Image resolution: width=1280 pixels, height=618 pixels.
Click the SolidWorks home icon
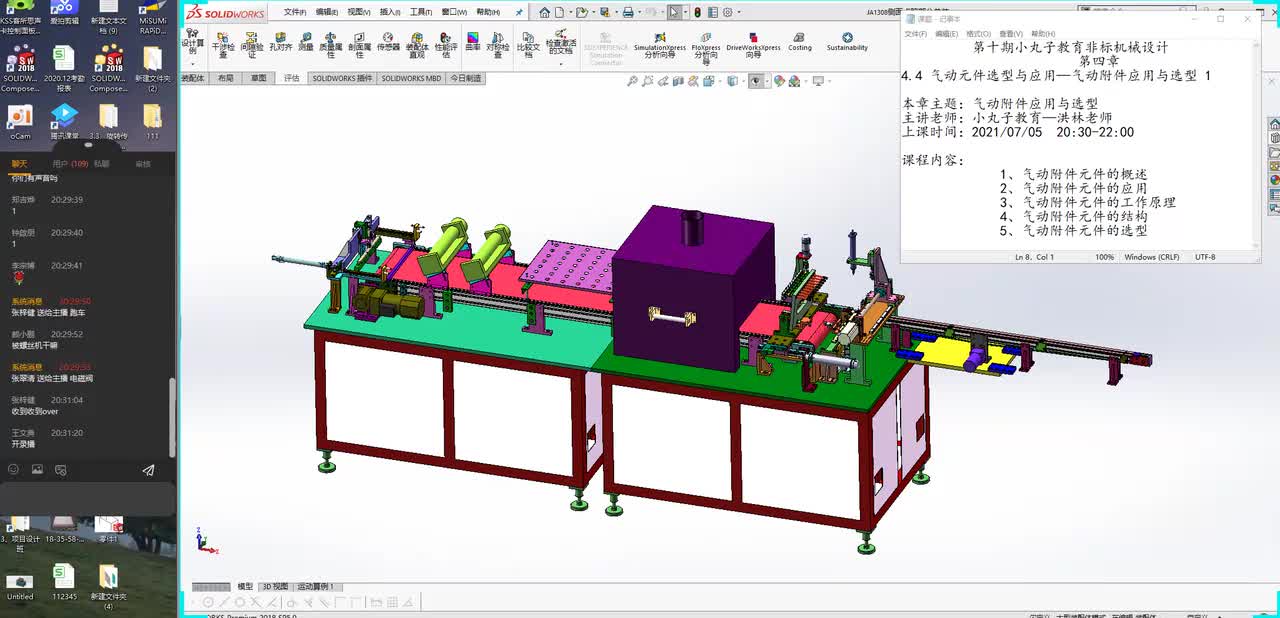point(544,12)
